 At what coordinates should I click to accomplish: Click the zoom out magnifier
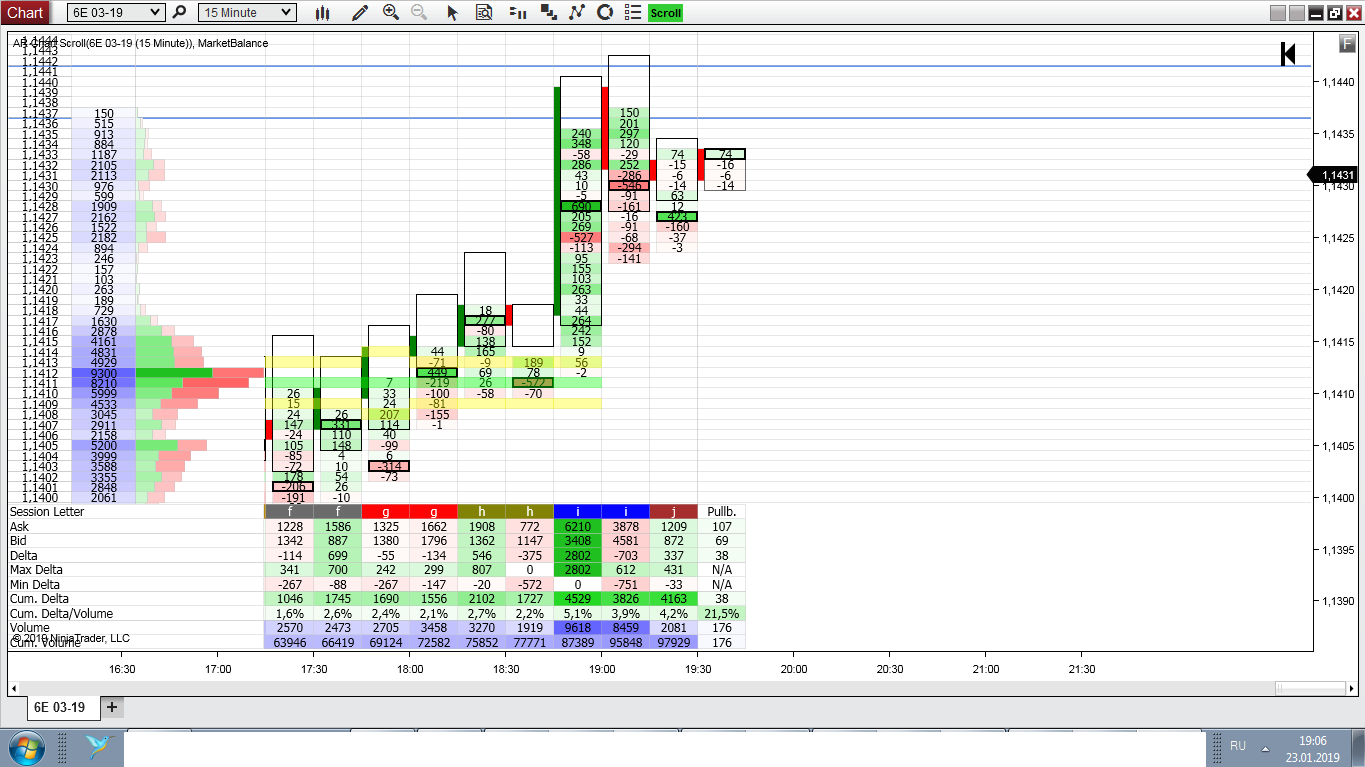tap(419, 13)
